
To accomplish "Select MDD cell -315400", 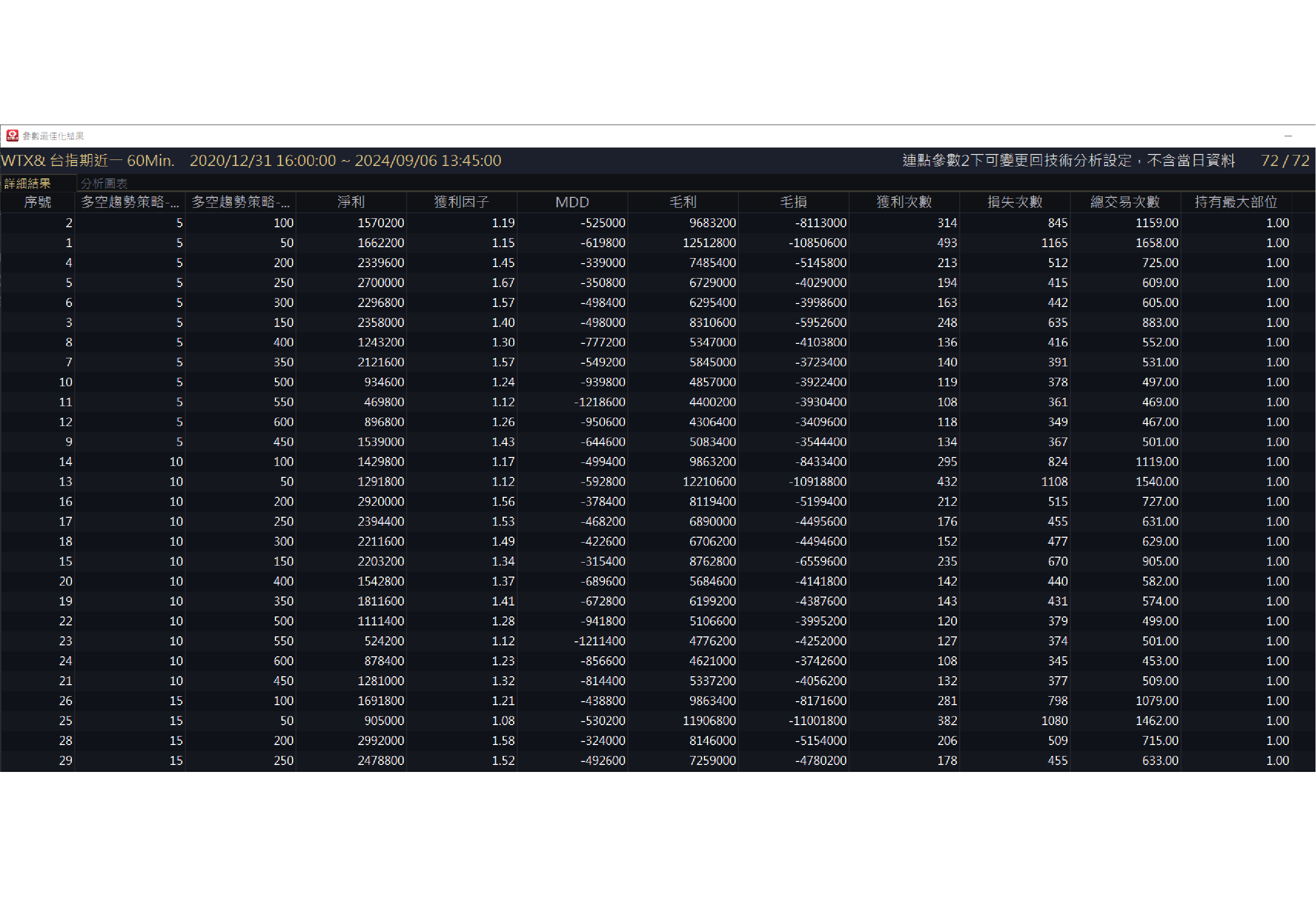I will pos(602,561).
